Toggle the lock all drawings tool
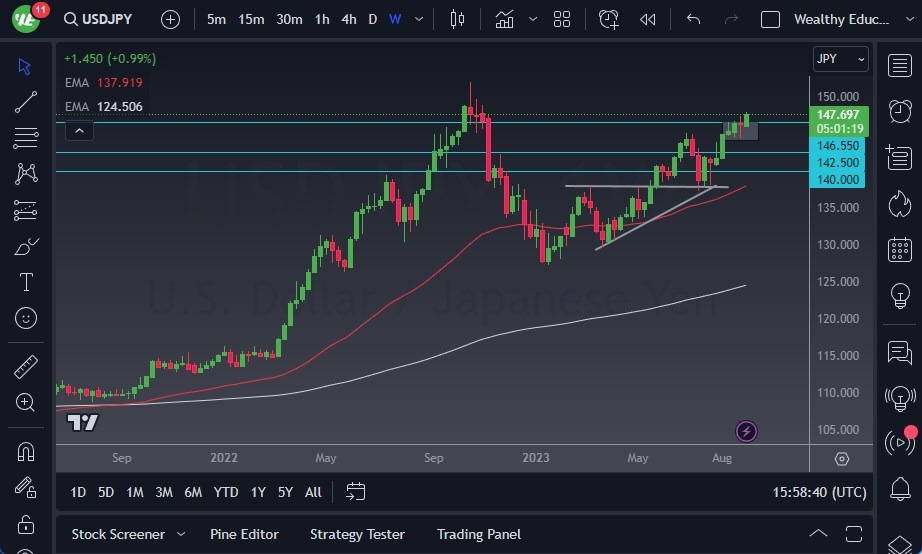The image size is (922, 554). [26, 524]
